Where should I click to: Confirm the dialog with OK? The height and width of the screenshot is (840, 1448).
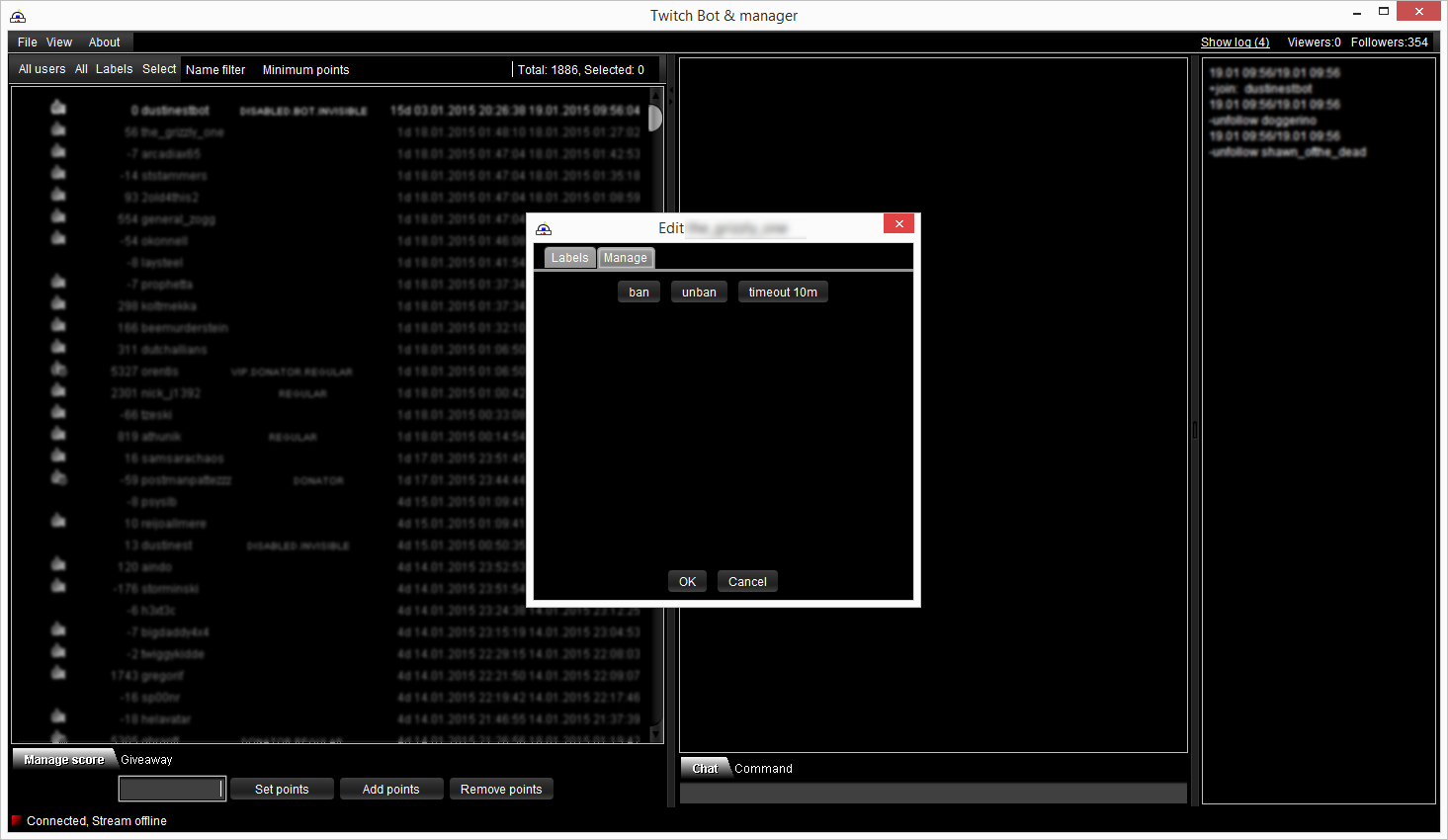(x=688, y=581)
